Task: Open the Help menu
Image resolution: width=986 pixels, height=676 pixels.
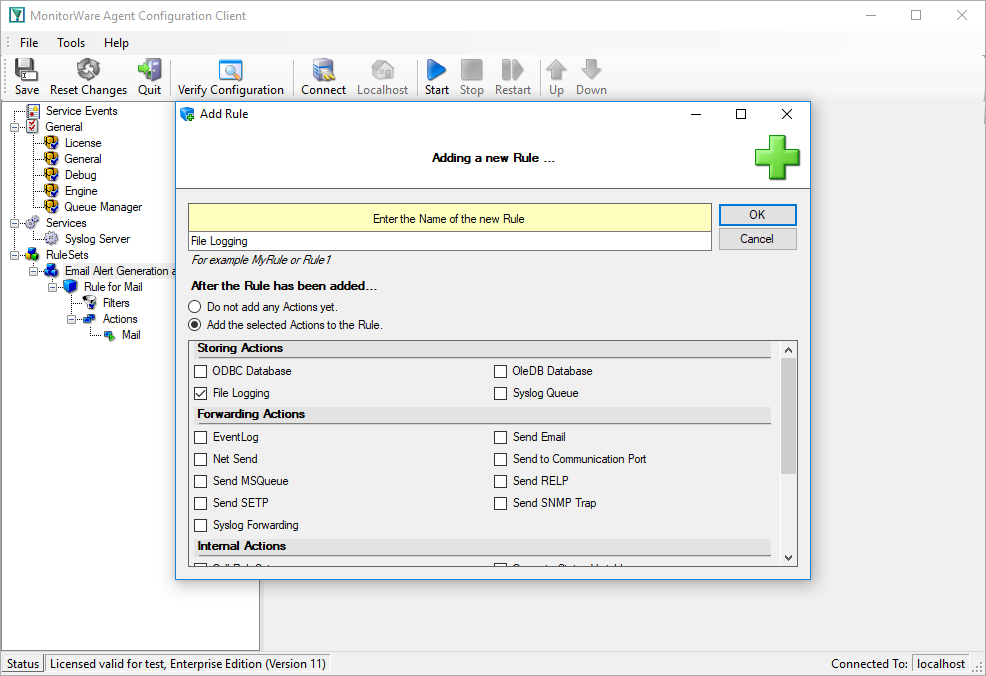Action: (x=116, y=43)
